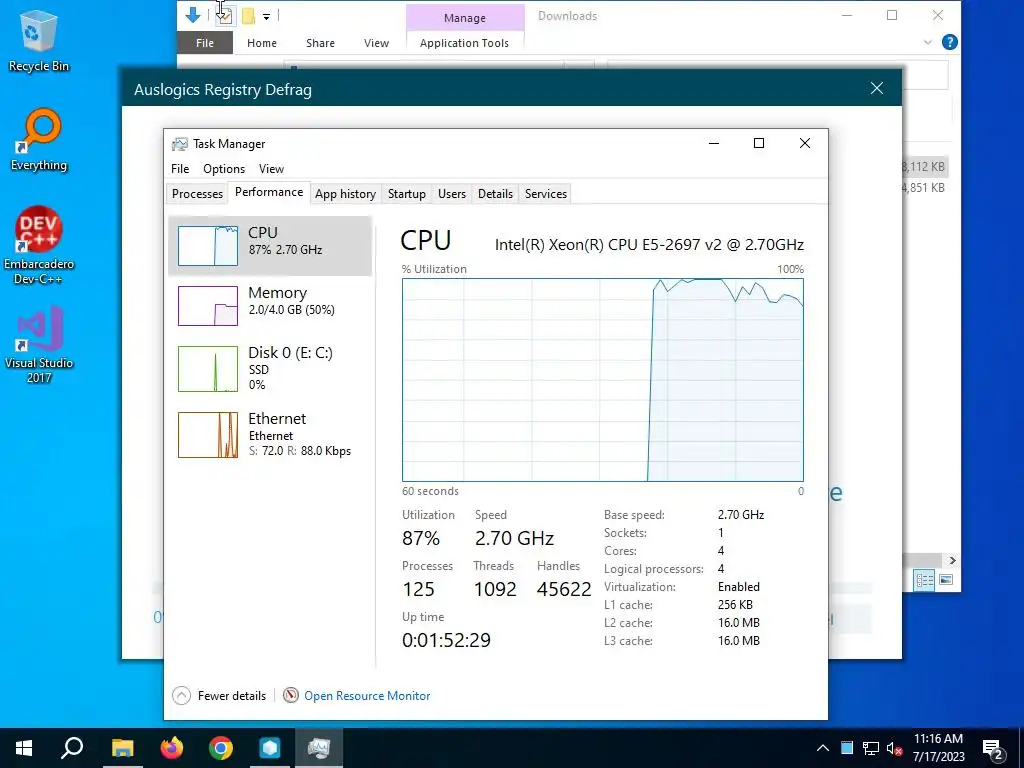This screenshot has height=768, width=1024.
Task: Open Task Manager File menu
Action: pyautogui.click(x=180, y=168)
